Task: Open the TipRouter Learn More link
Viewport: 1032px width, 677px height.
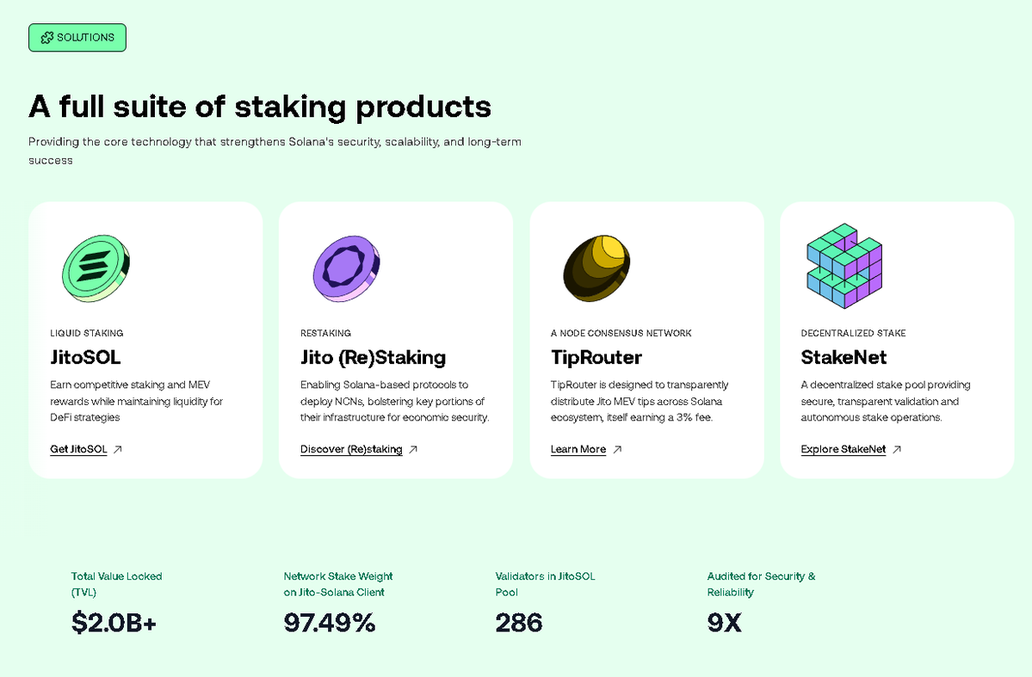Action: pos(578,450)
